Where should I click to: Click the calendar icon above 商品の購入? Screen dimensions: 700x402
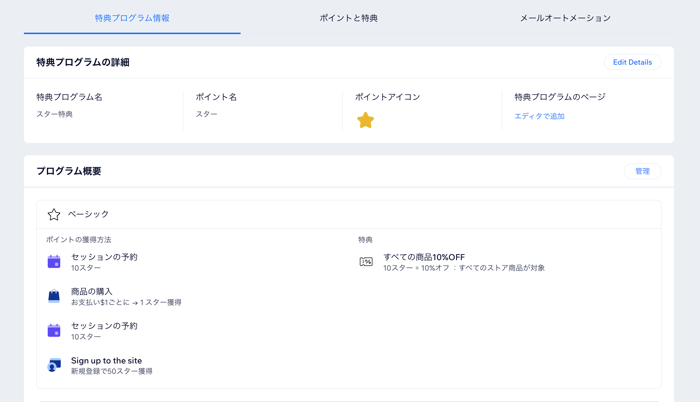point(54,262)
